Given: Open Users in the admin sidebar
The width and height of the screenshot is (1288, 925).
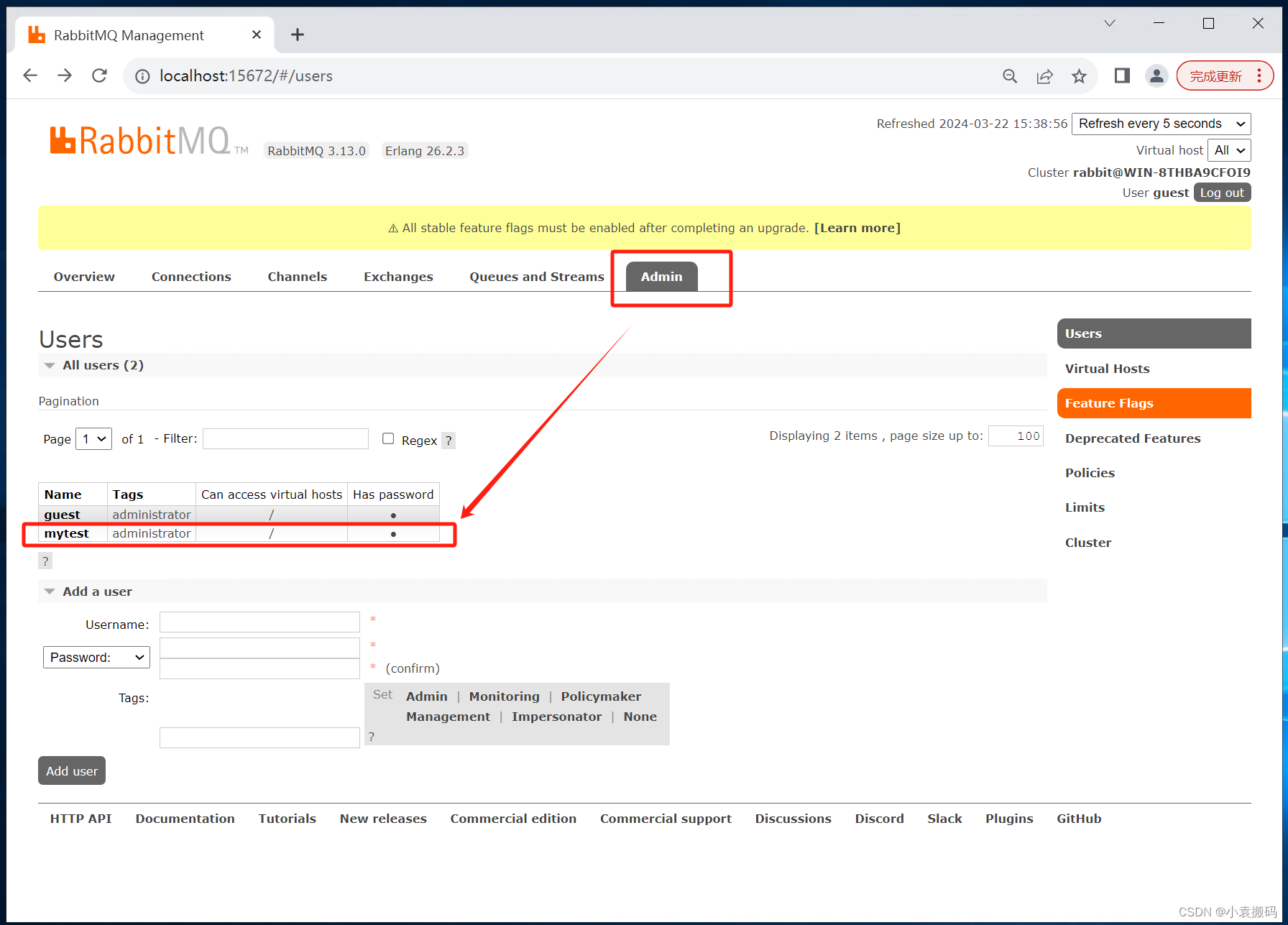Looking at the screenshot, I should (x=1154, y=333).
